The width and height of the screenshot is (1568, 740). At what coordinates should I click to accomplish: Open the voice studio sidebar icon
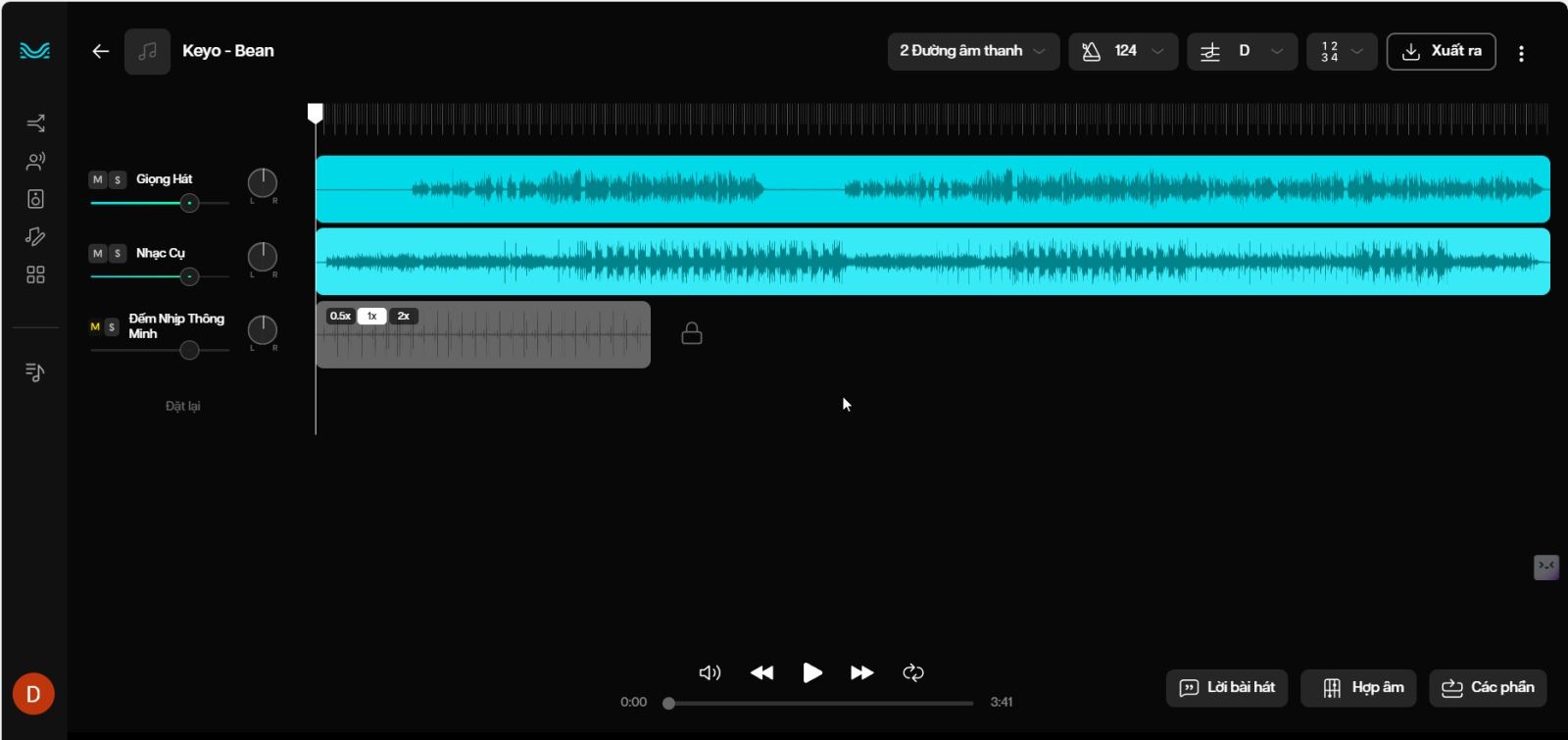(x=35, y=161)
